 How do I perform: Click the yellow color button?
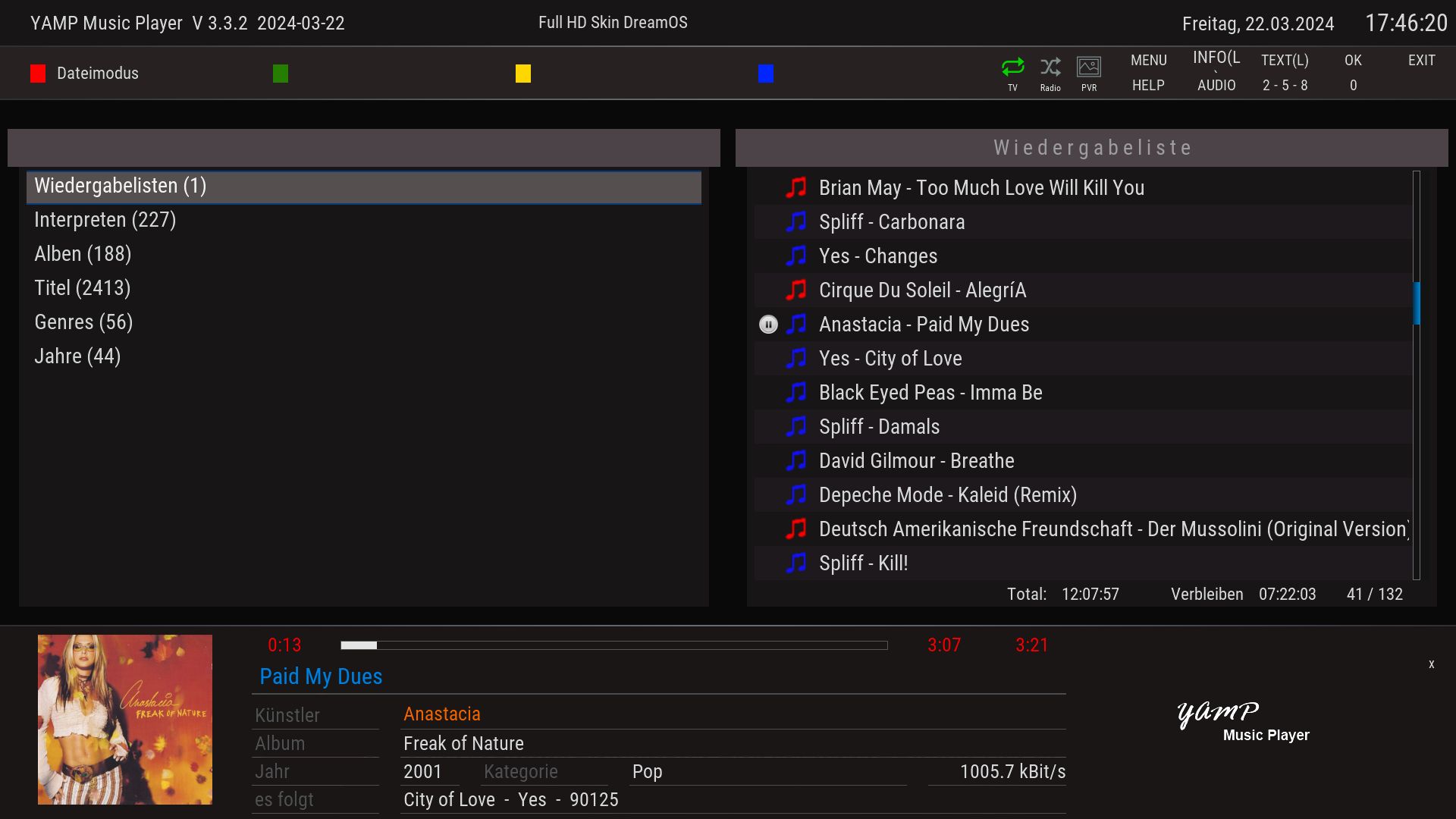[523, 74]
